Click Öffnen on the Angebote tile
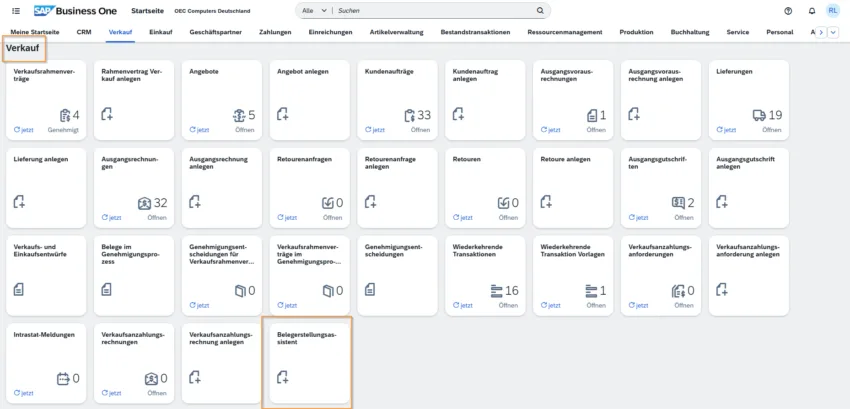 click(244, 130)
